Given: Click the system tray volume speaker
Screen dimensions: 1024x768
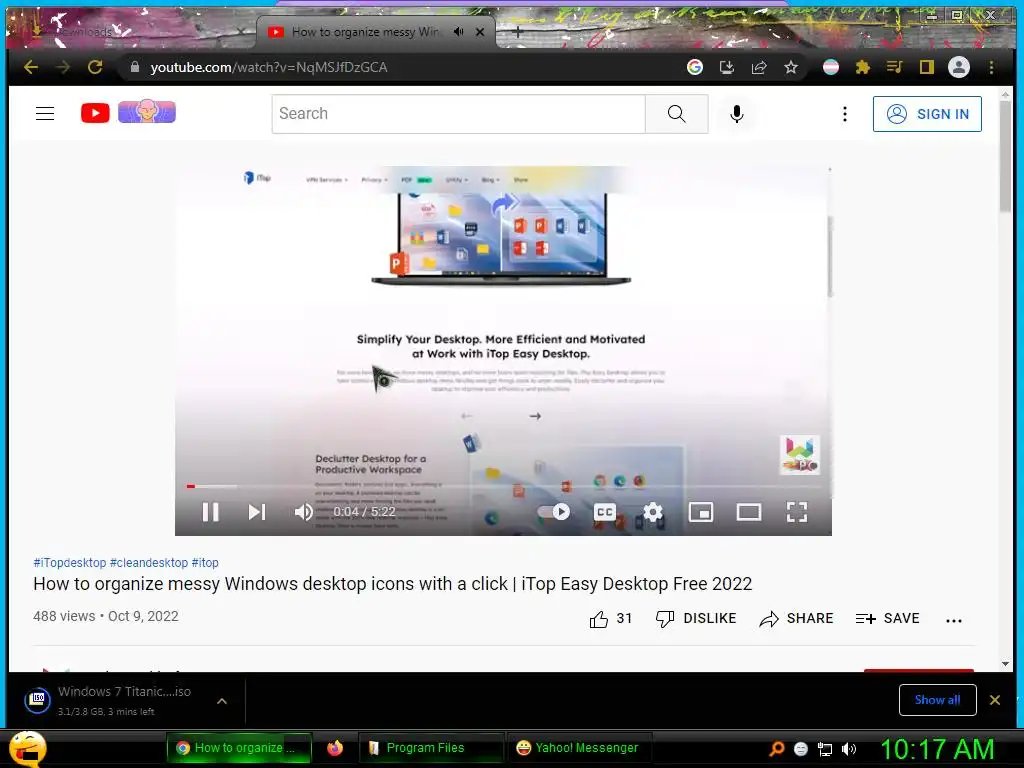Looking at the screenshot, I should tap(849, 749).
